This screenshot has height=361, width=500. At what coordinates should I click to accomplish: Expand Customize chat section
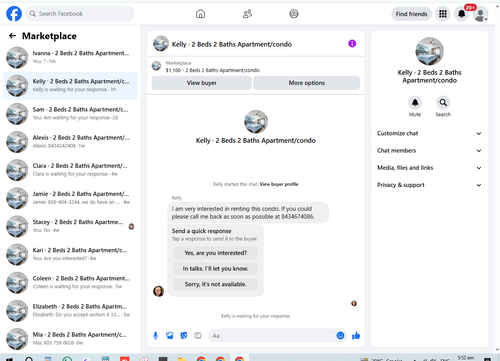tap(429, 133)
